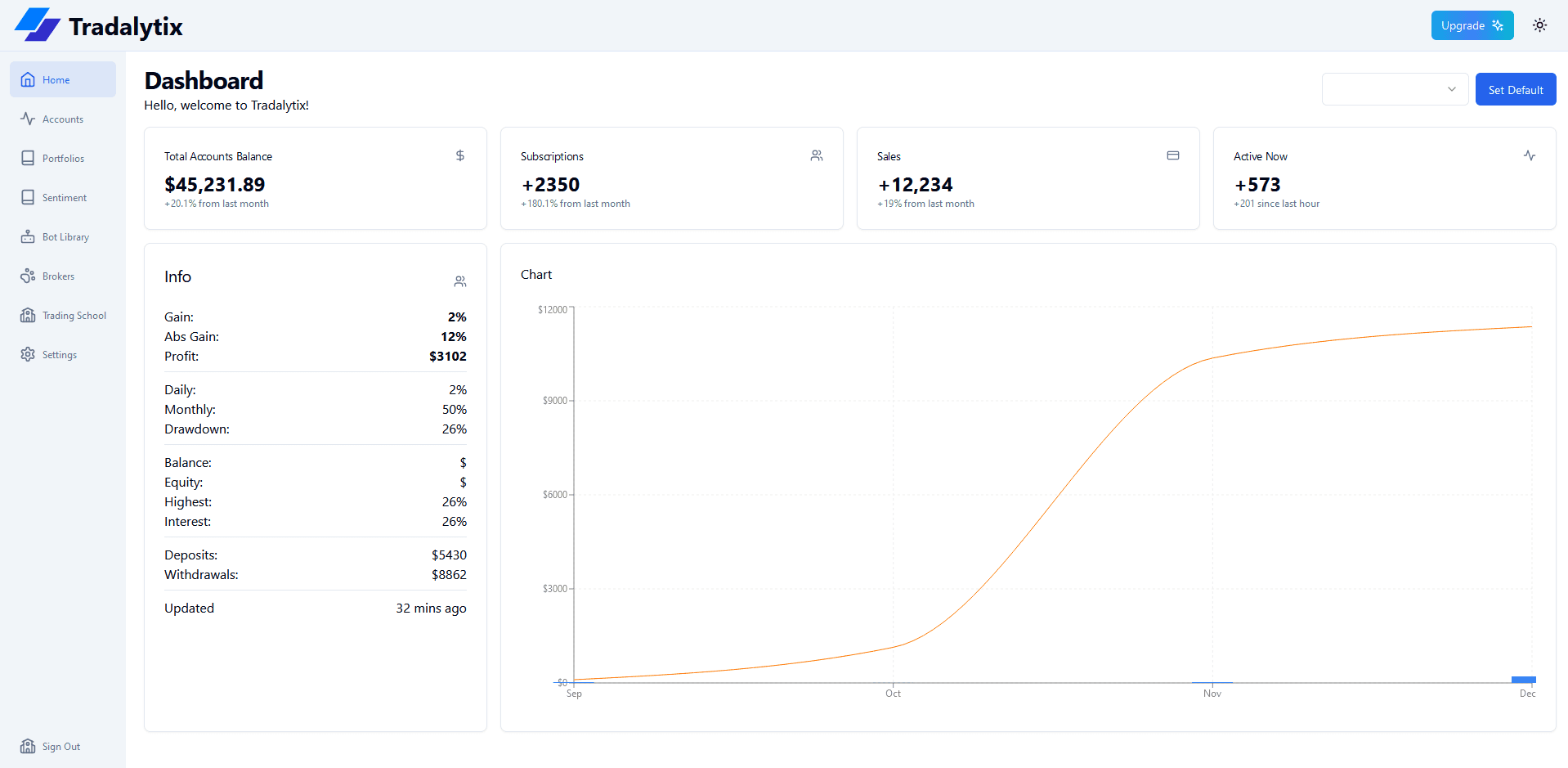Toggle light/dark theme with the sun icon

tap(1539, 25)
